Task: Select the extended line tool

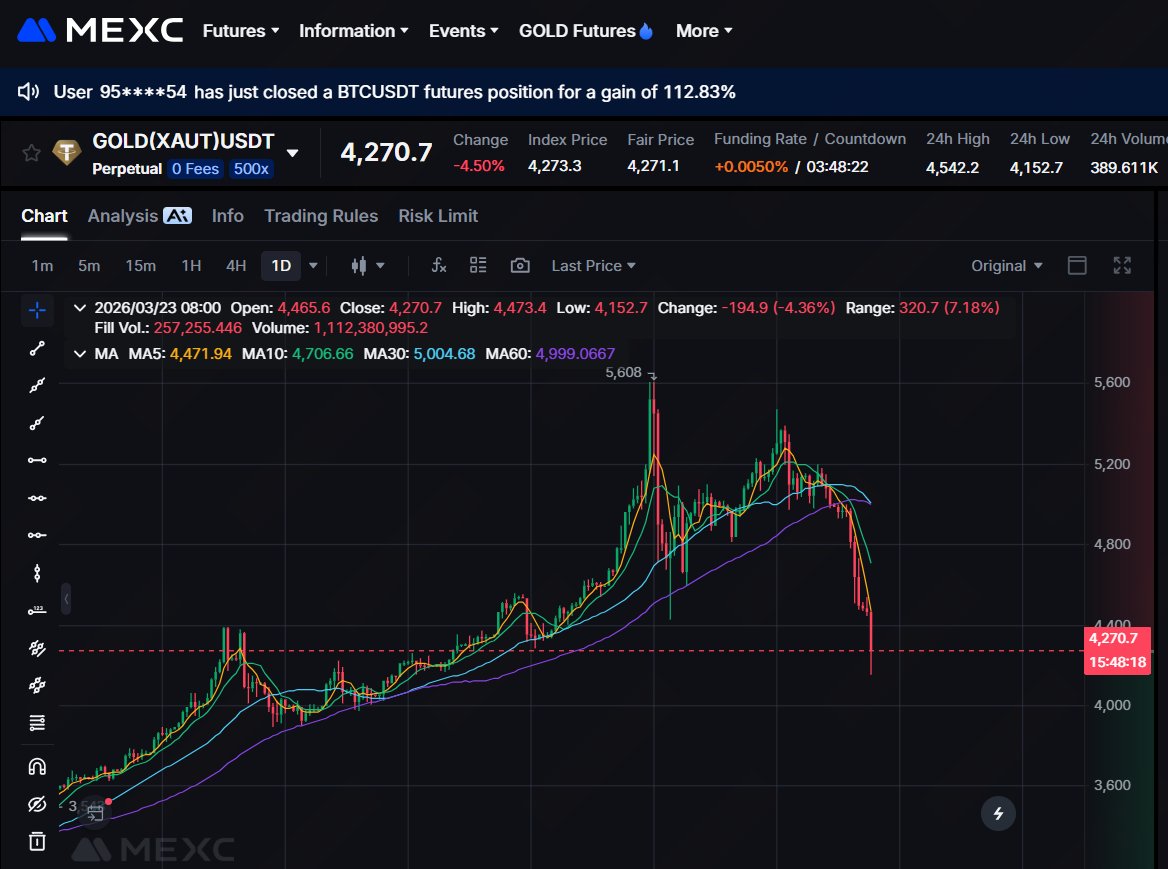Action: coord(37,423)
